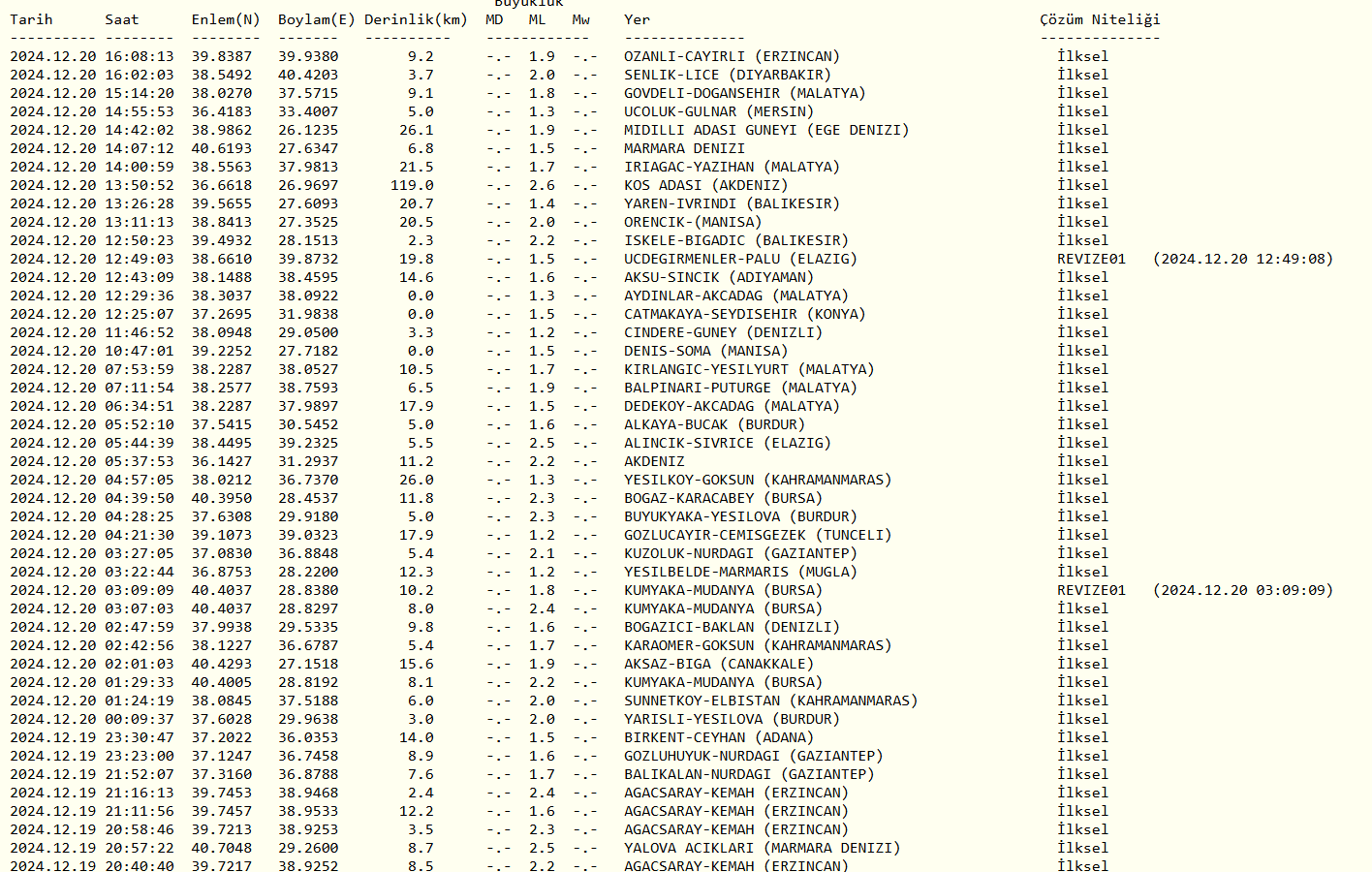Click BIRKENT-CEYHAN (ADANA) location
Viewport: 1372px width, 872px height.
[719, 737]
